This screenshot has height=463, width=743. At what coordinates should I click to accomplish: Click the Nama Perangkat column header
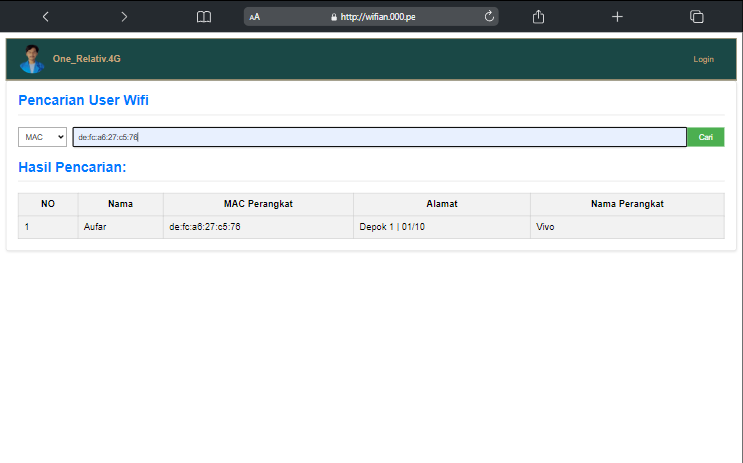(627, 204)
